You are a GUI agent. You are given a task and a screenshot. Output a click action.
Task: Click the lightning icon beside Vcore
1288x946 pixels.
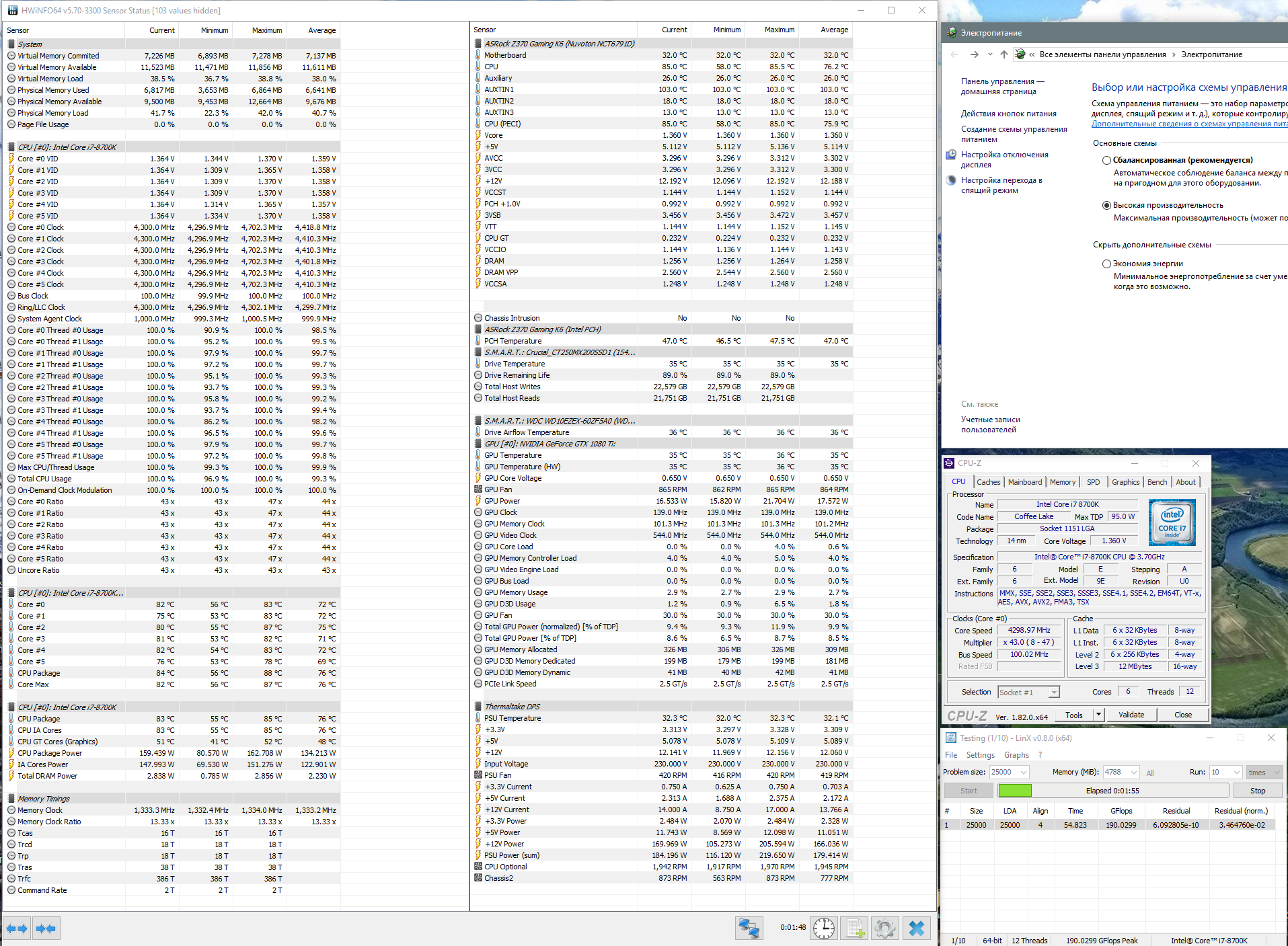[478, 135]
